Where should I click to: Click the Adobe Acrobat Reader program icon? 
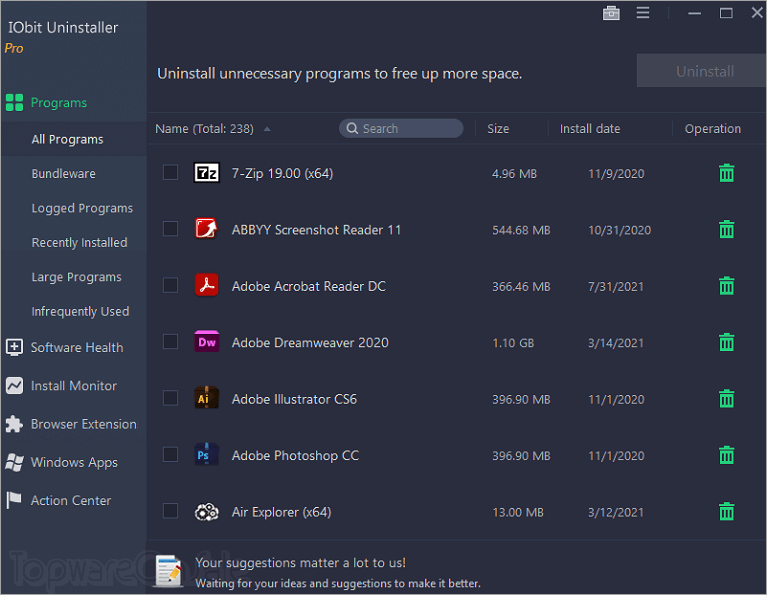[206, 285]
